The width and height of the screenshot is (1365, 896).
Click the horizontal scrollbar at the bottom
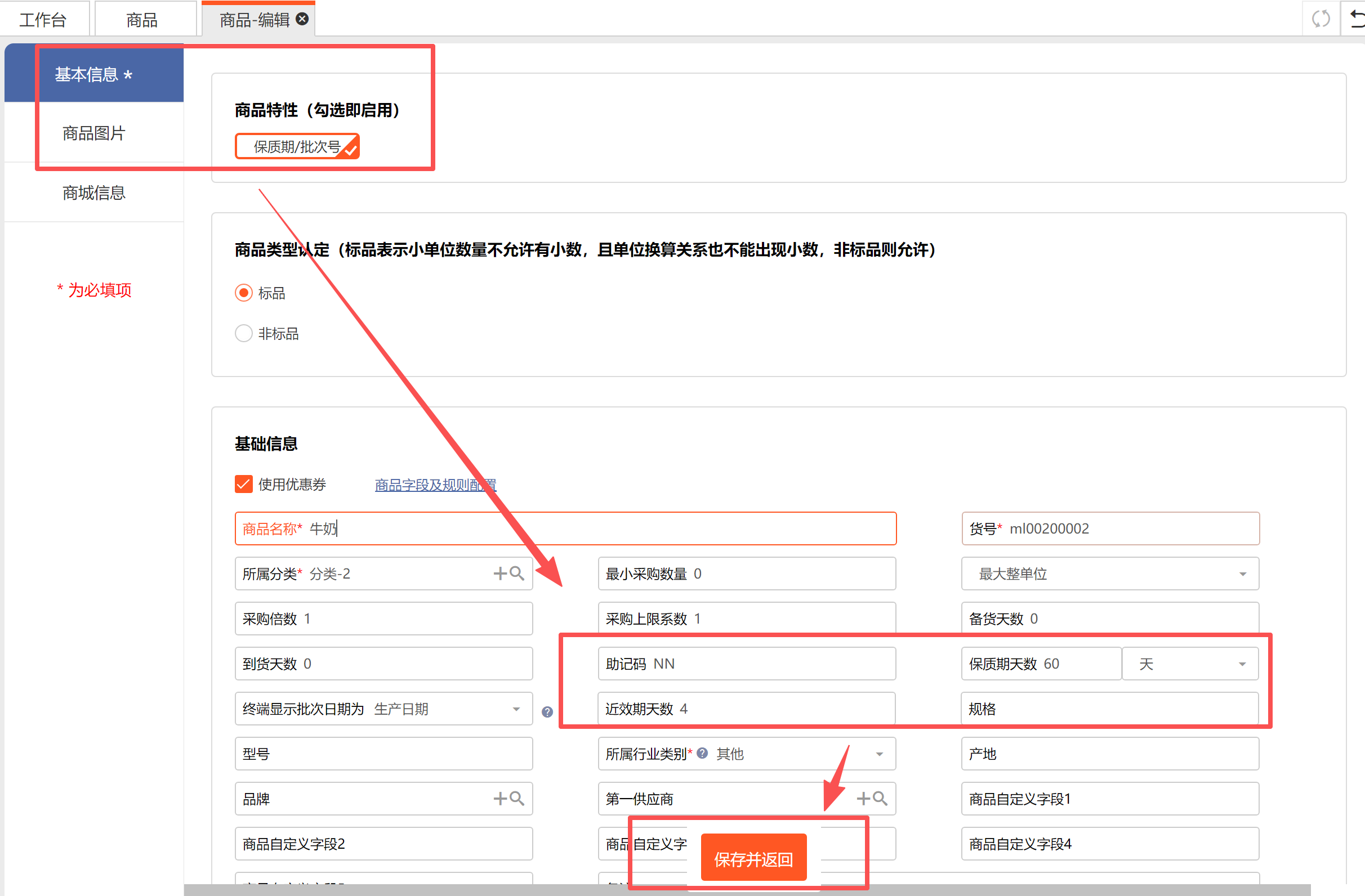point(747,890)
